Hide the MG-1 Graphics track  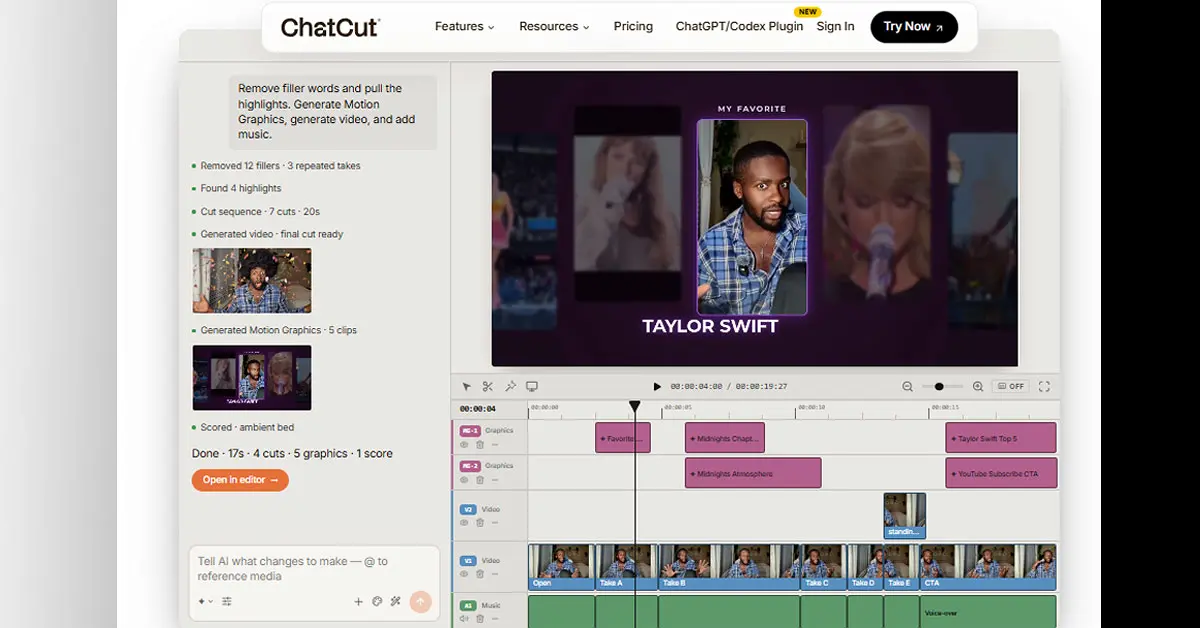pos(464,444)
